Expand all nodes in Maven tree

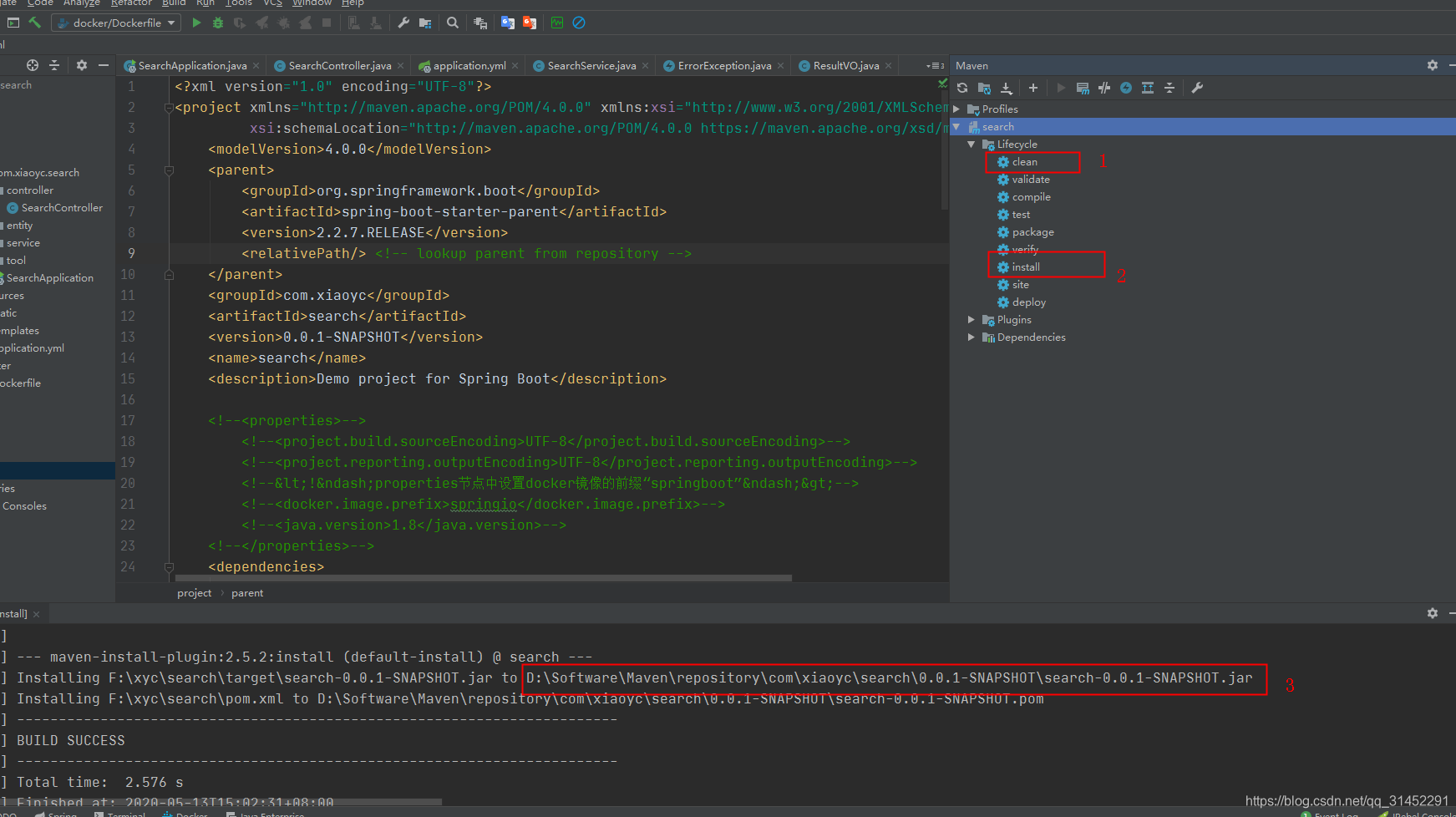click(1147, 87)
